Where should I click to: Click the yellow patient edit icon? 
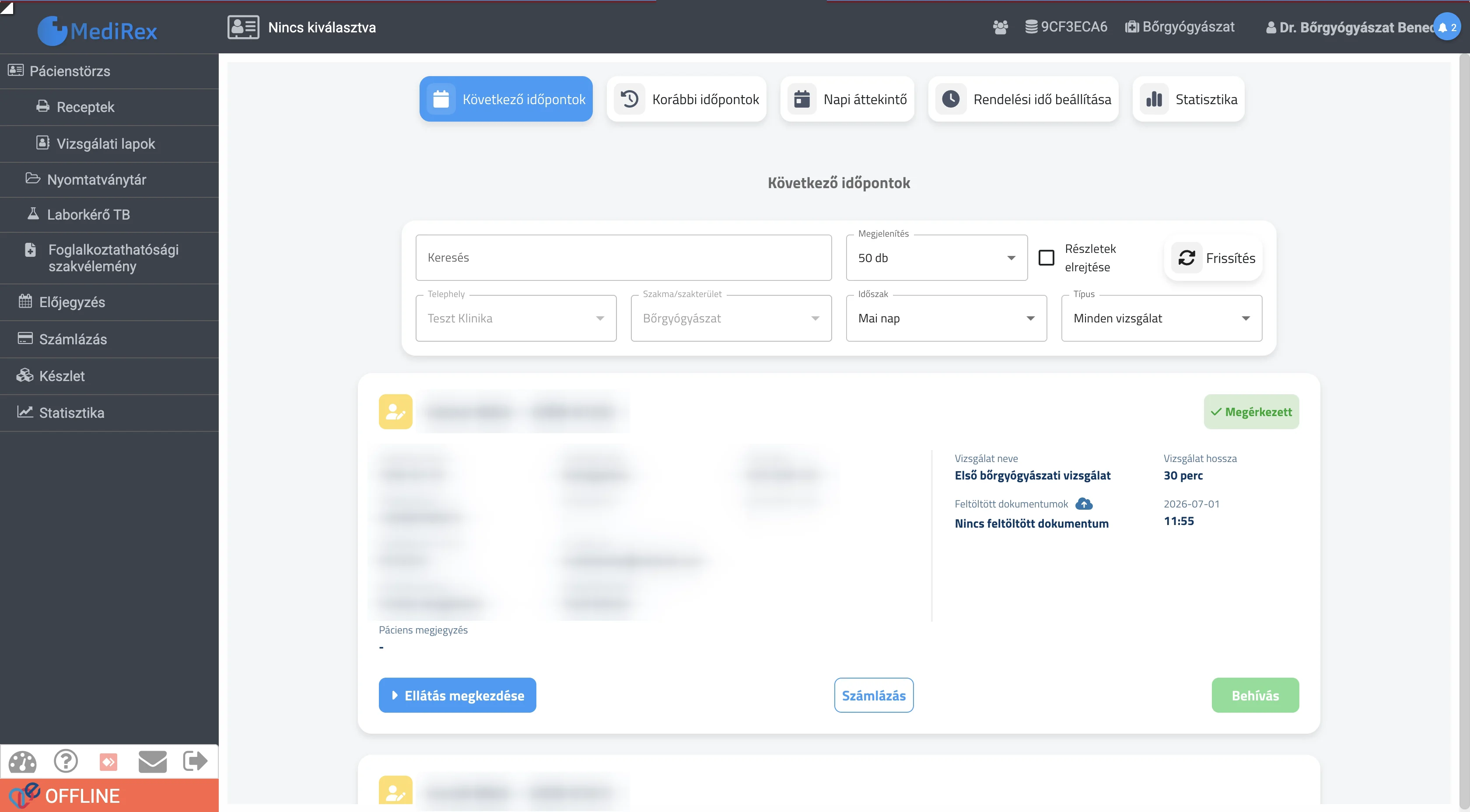pos(395,411)
